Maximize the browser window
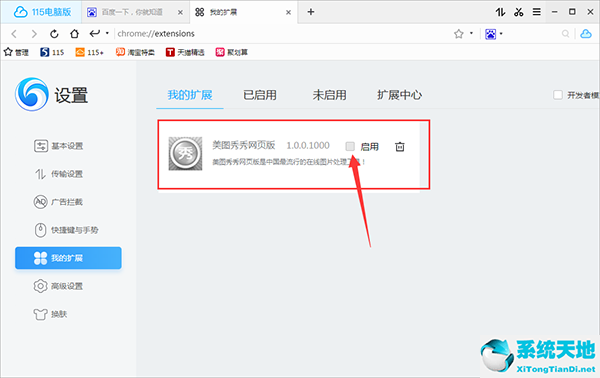This screenshot has height=378, width=600. tap(572, 12)
